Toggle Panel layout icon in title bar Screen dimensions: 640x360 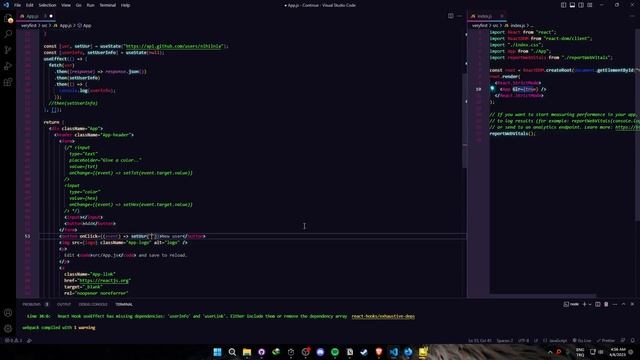pyautogui.click(x=572, y=5)
